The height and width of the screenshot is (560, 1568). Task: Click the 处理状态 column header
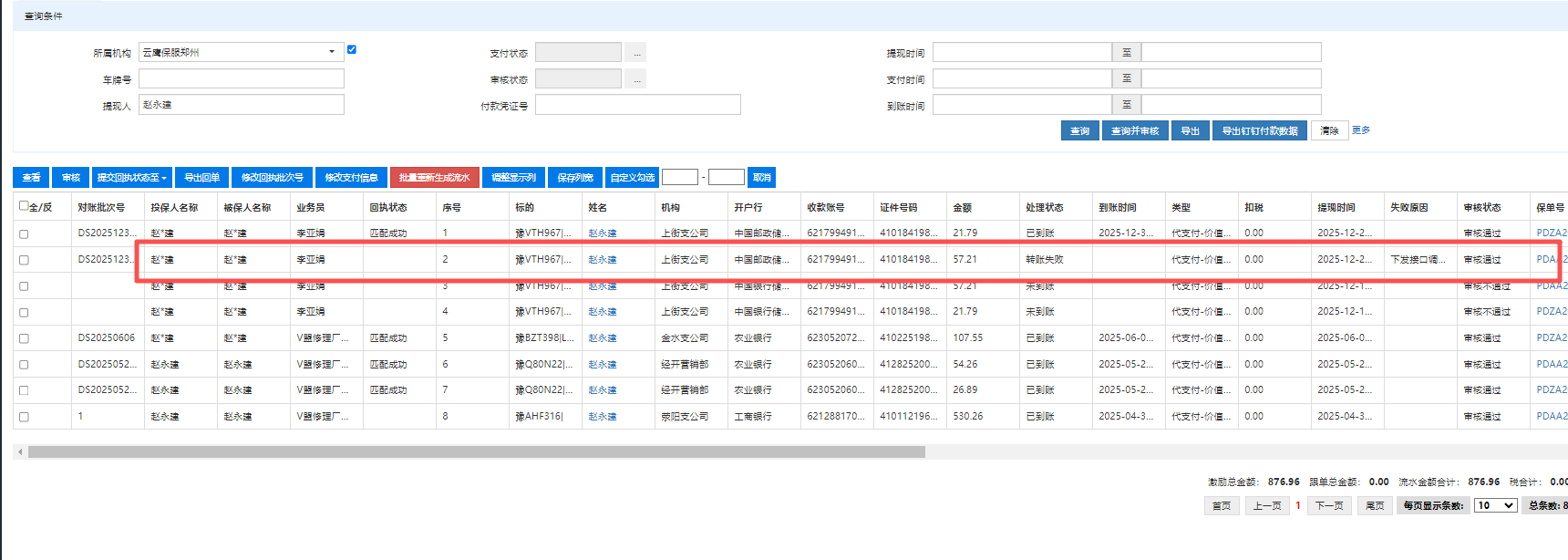tap(1045, 208)
